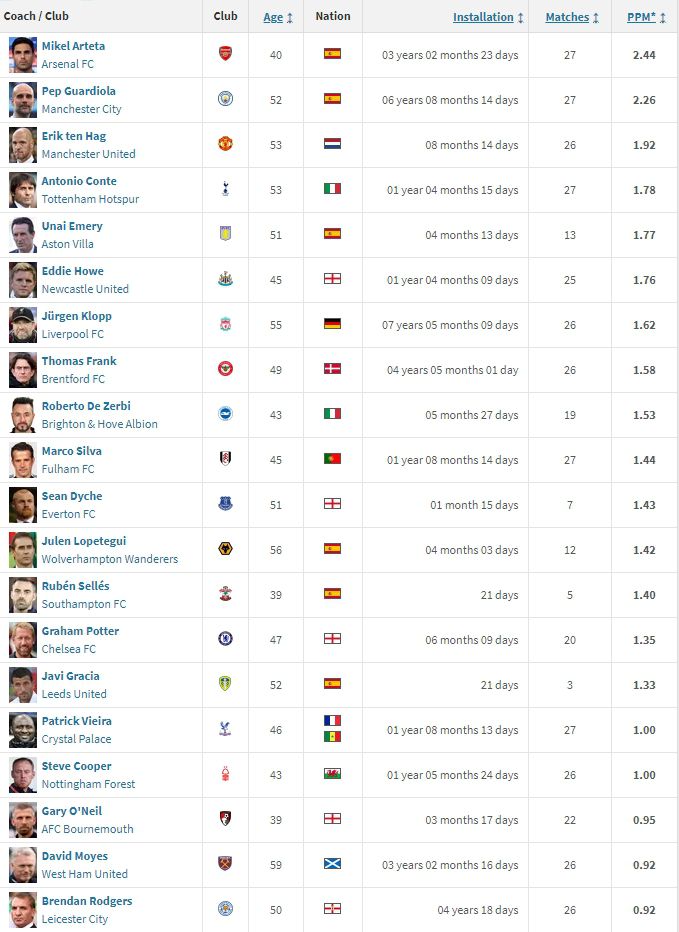The image size is (679, 932).
Task: Open Jürgen Klopp's coach profile
Action: pyautogui.click(x=78, y=316)
